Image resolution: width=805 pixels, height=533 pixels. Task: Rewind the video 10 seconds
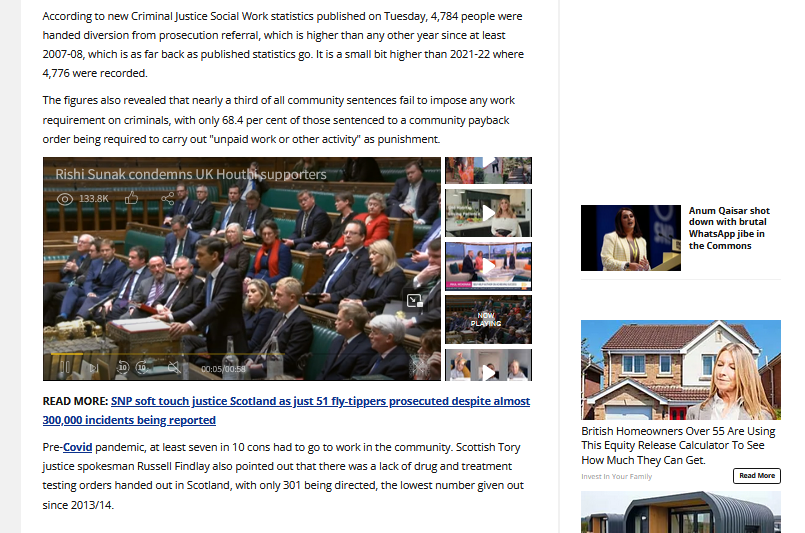tap(123, 367)
